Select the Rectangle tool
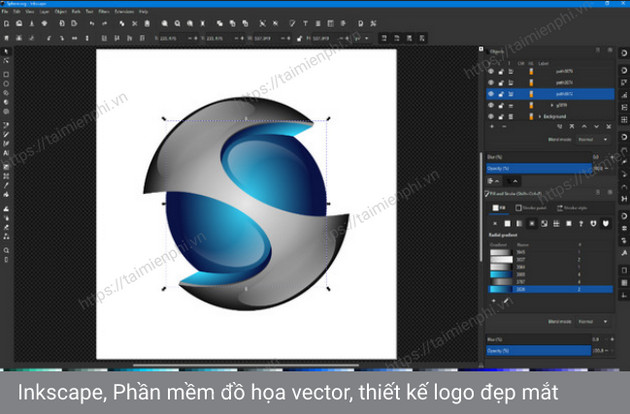Image resolution: width=630 pixels, height=414 pixels. [x=6, y=75]
